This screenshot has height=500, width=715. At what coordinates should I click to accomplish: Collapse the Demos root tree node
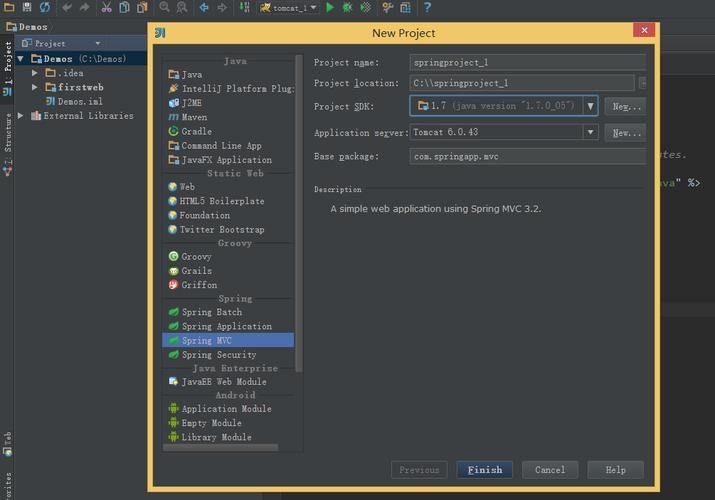(21, 59)
